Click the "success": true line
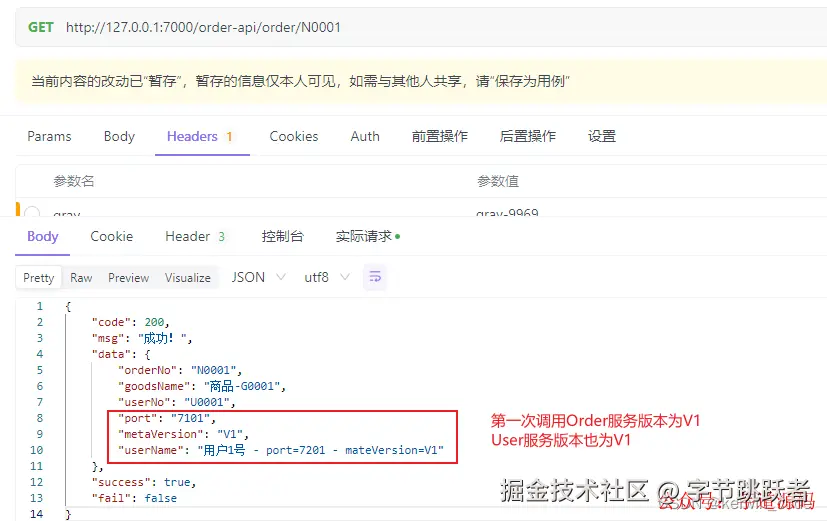This screenshot has width=827, height=521. click(144, 482)
